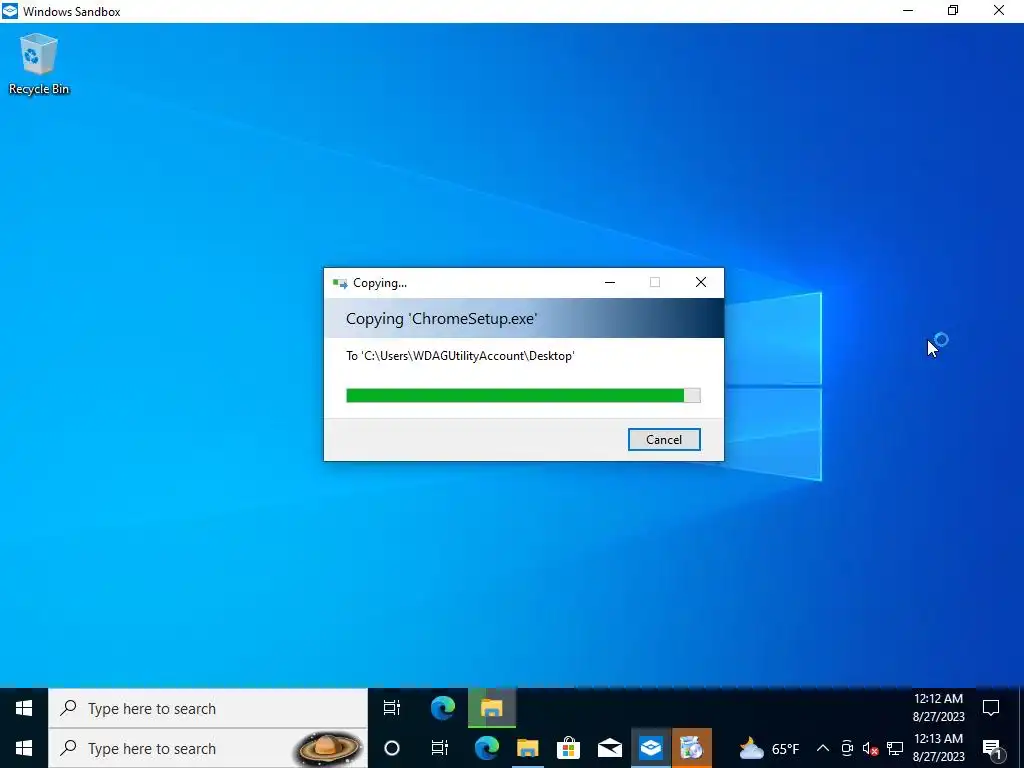Click the green copy progress bar
The height and width of the screenshot is (768, 1024).
click(x=523, y=395)
